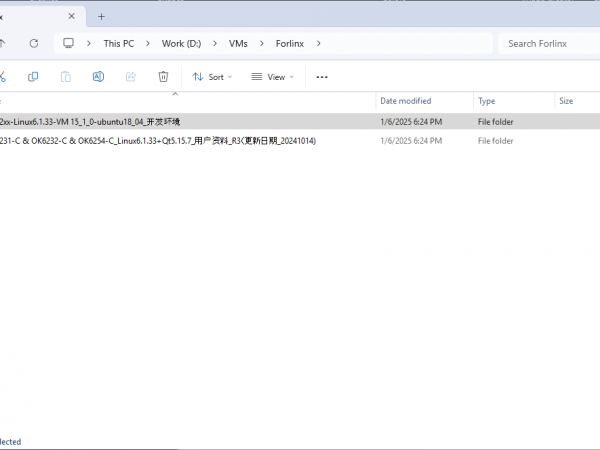Open the Sort dropdown menu
Viewport: 600px width, 450px height.
click(212, 77)
